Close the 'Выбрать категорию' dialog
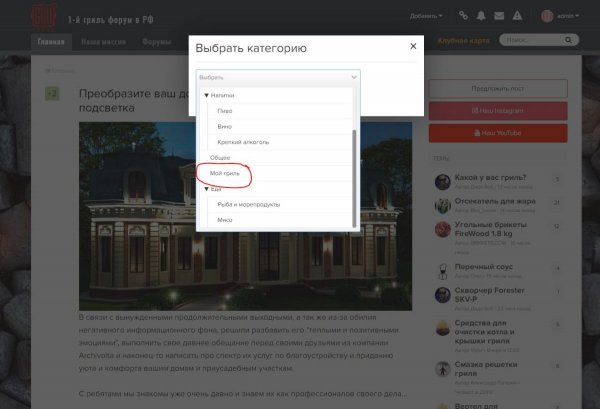 click(x=413, y=46)
